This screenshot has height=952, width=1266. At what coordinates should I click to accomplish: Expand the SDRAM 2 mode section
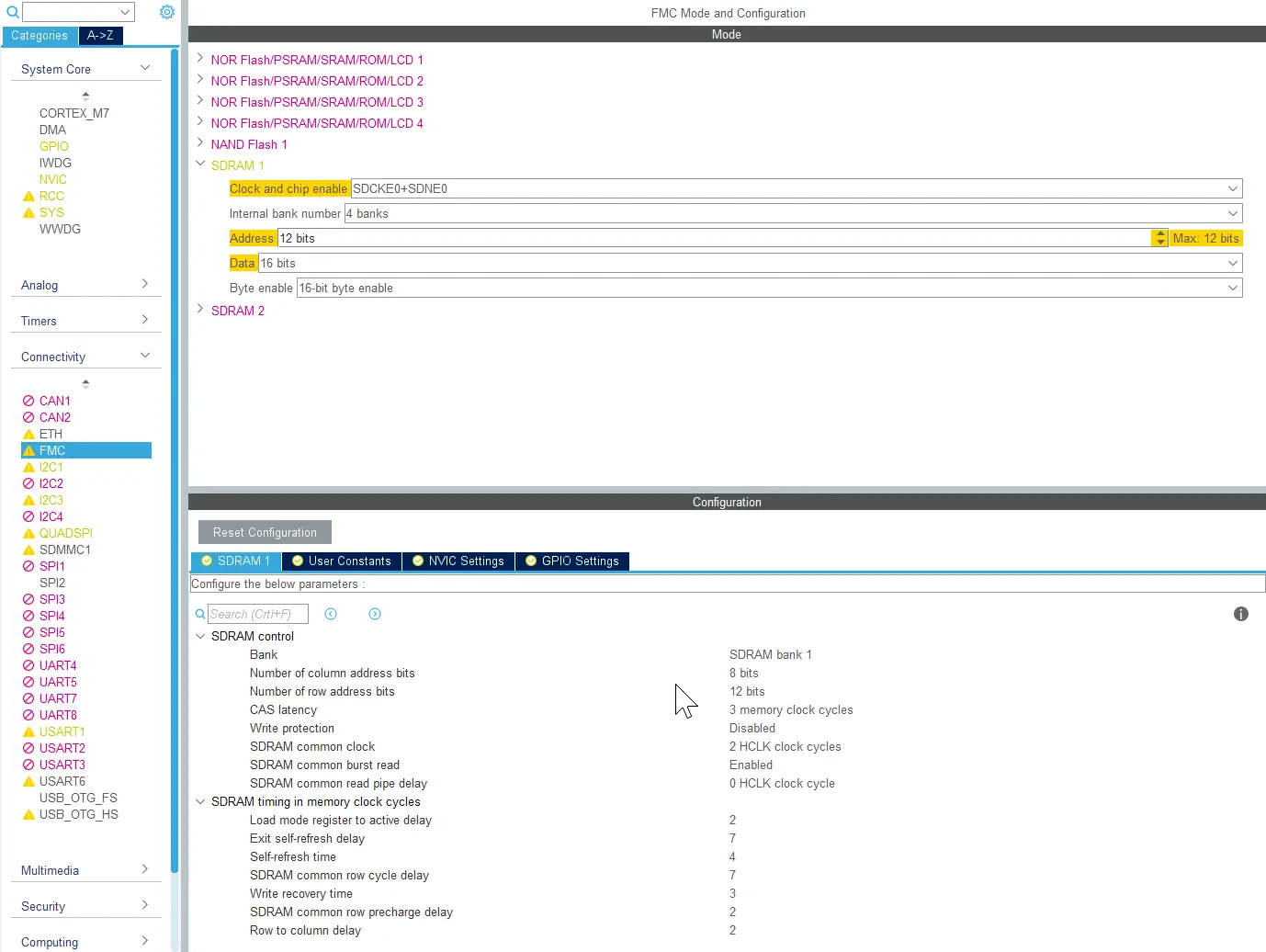click(x=200, y=310)
